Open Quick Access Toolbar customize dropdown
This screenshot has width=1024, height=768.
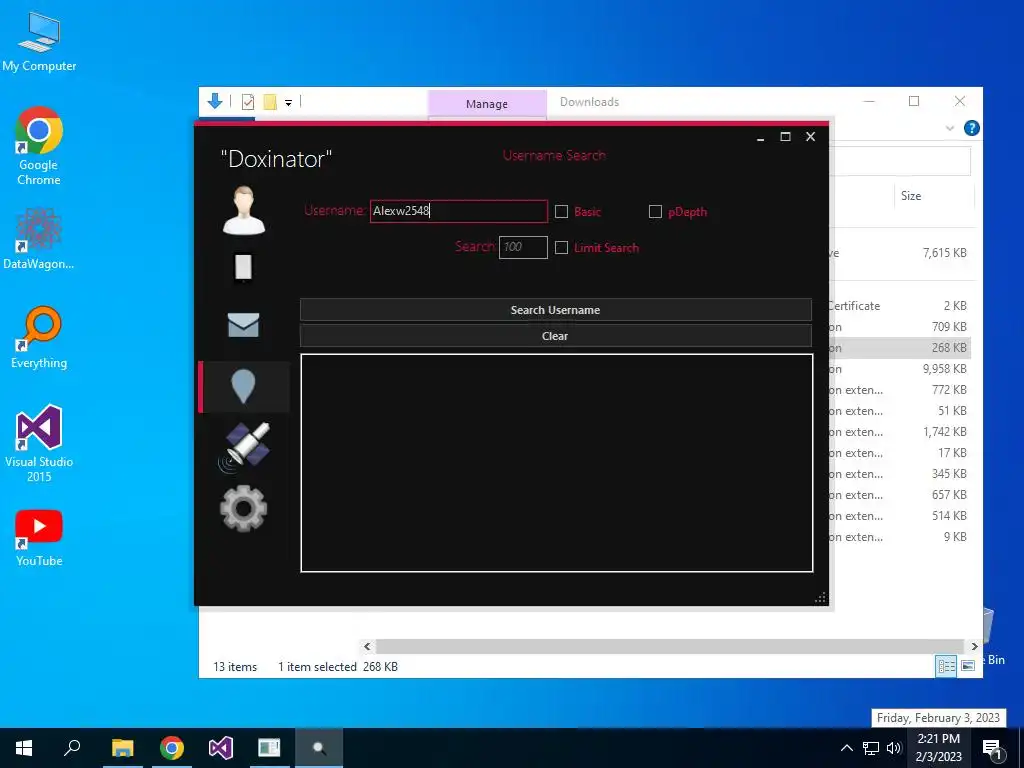[288, 103]
